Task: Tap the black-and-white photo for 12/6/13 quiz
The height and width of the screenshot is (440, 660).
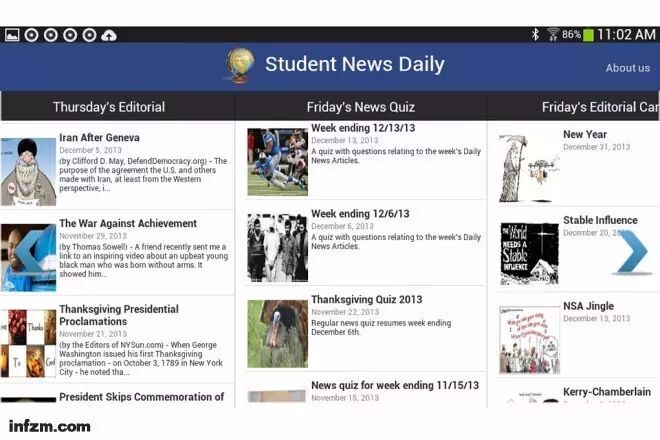Action: tap(277, 248)
